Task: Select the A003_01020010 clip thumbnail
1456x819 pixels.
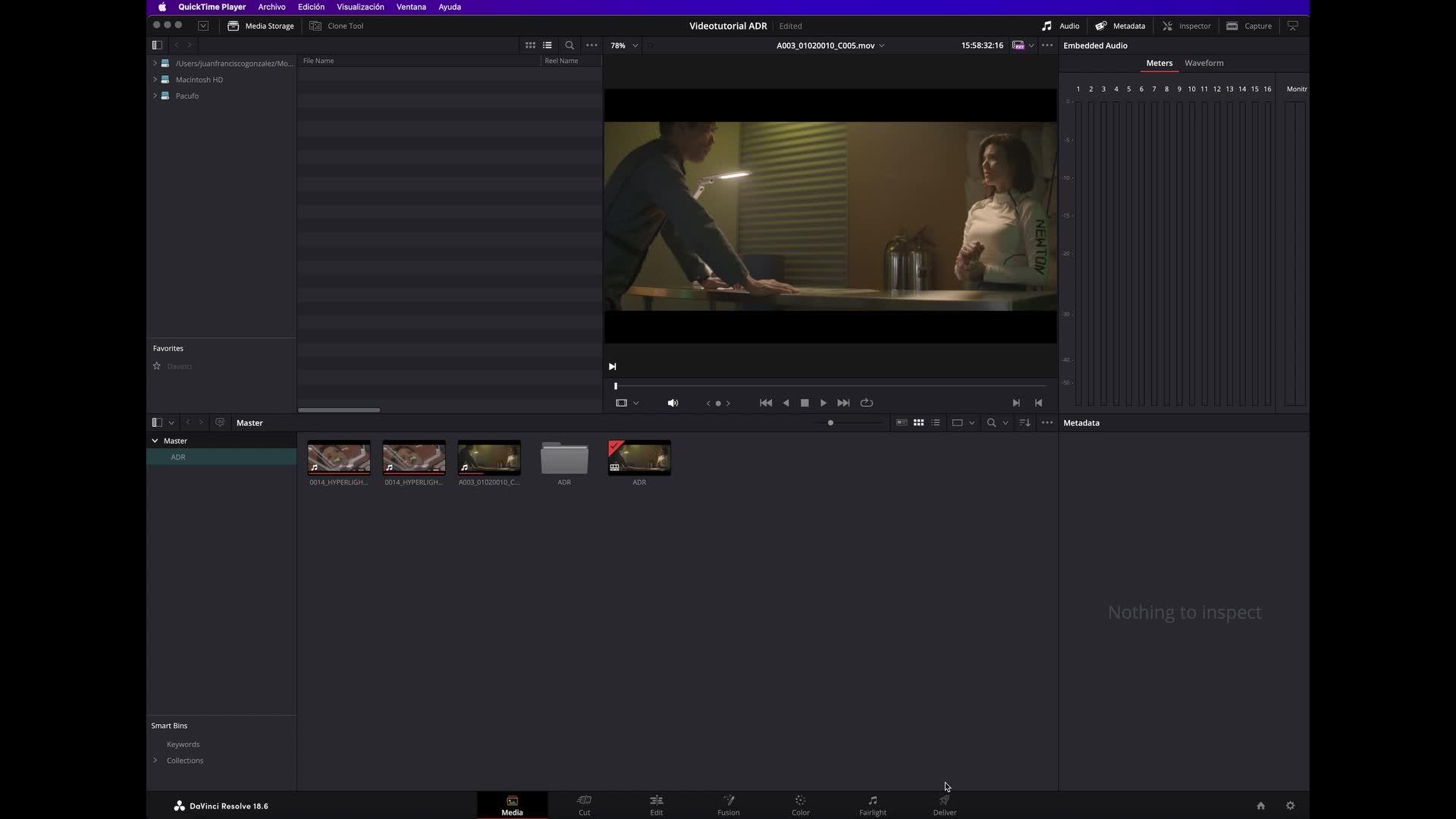Action: coord(489,458)
